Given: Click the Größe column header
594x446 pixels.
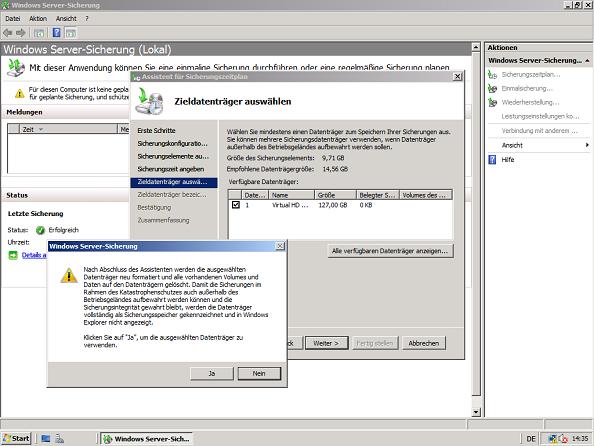Looking at the screenshot, I should 335,195.
